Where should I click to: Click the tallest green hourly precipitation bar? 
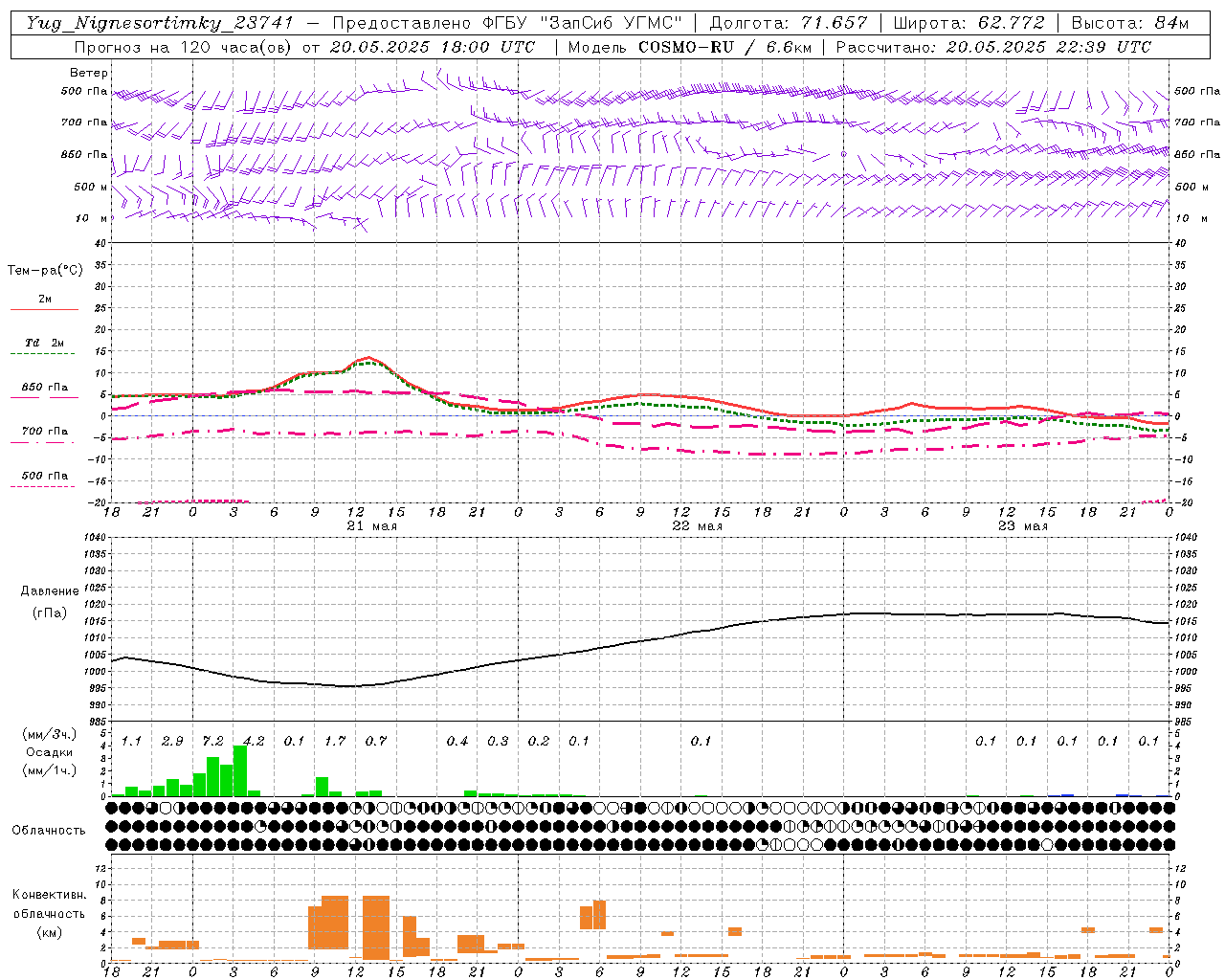click(x=240, y=771)
